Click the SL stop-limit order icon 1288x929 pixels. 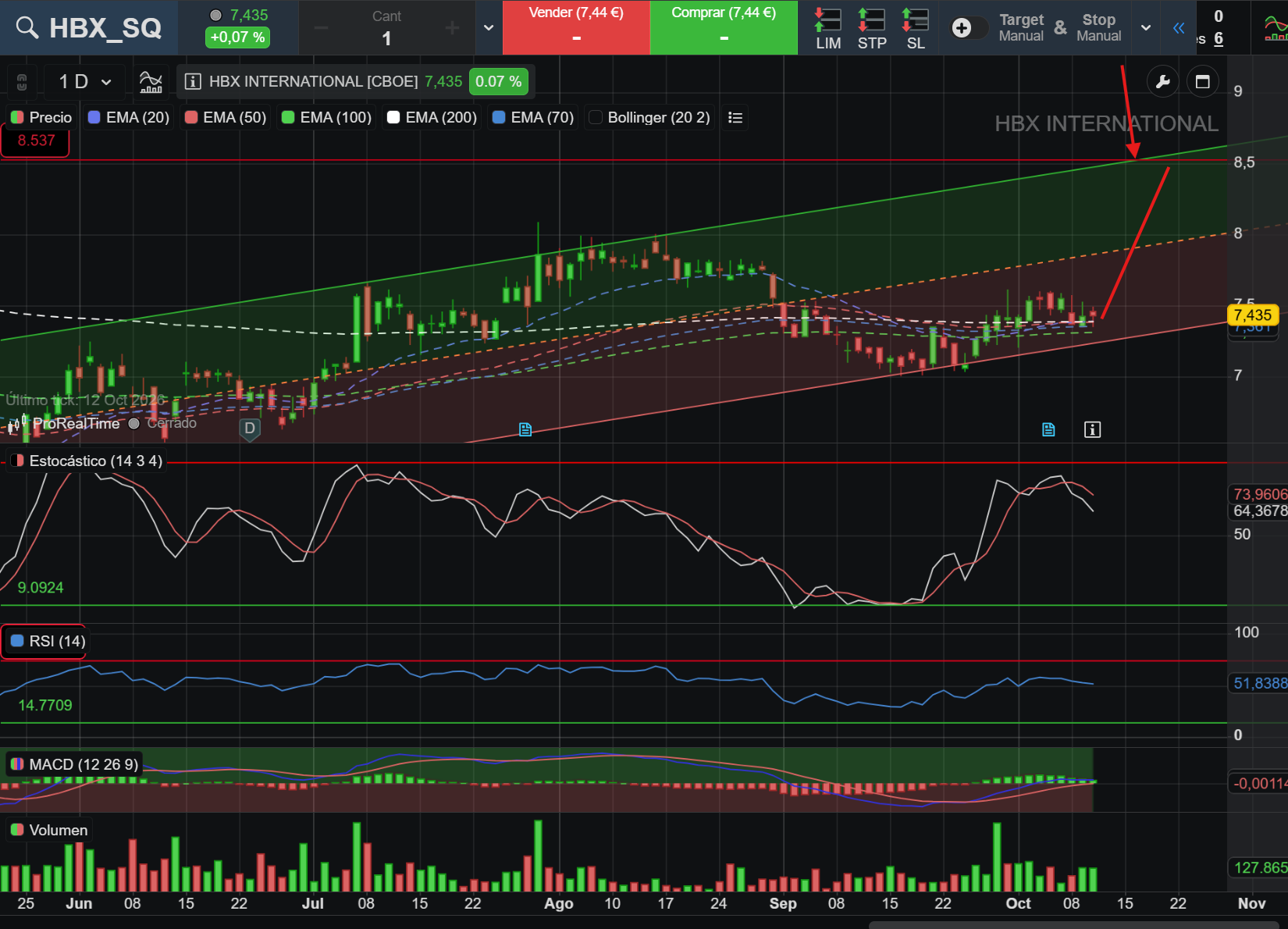coord(916,29)
